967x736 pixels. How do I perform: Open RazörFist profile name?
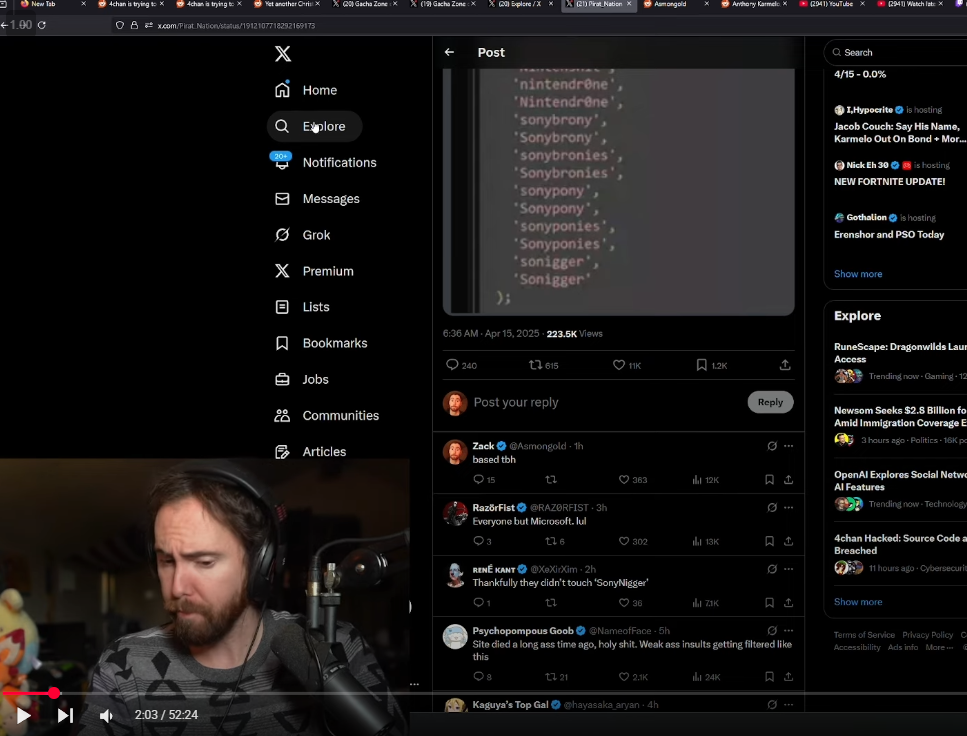tap(493, 508)
